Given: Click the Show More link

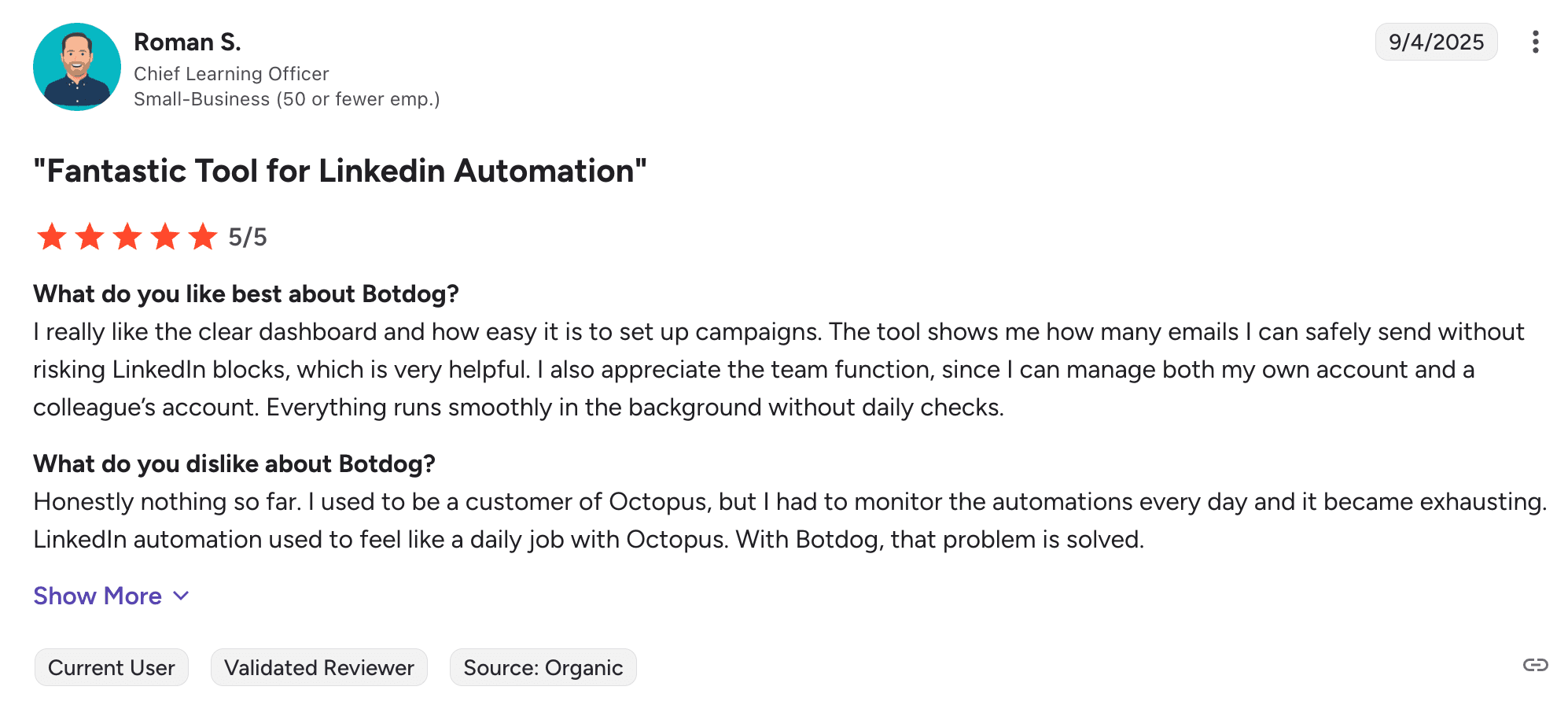Looking at the screenshot, I should pyautogui.click(x=98, y=596).
